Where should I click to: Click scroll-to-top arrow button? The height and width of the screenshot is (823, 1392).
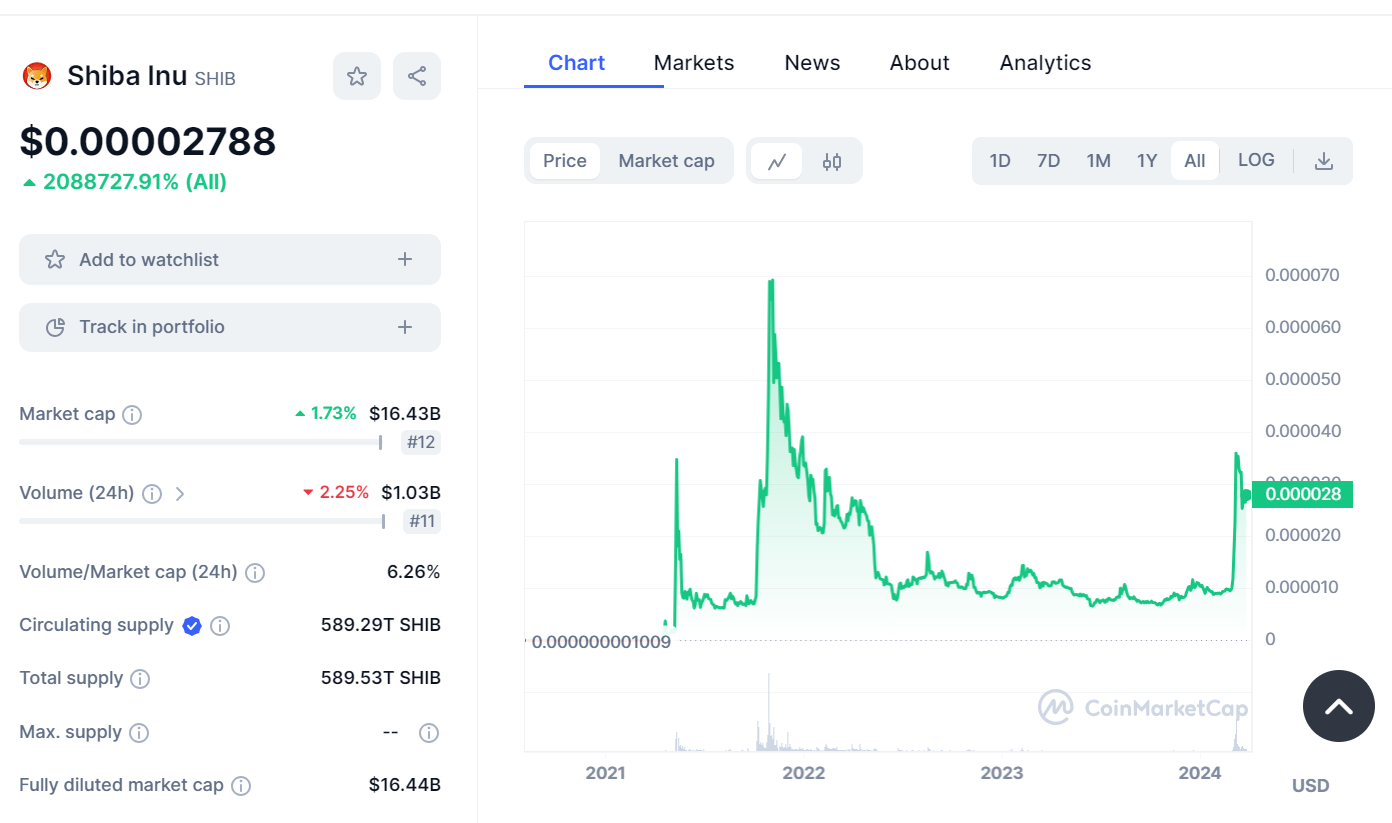click(x=1338, y=706)
